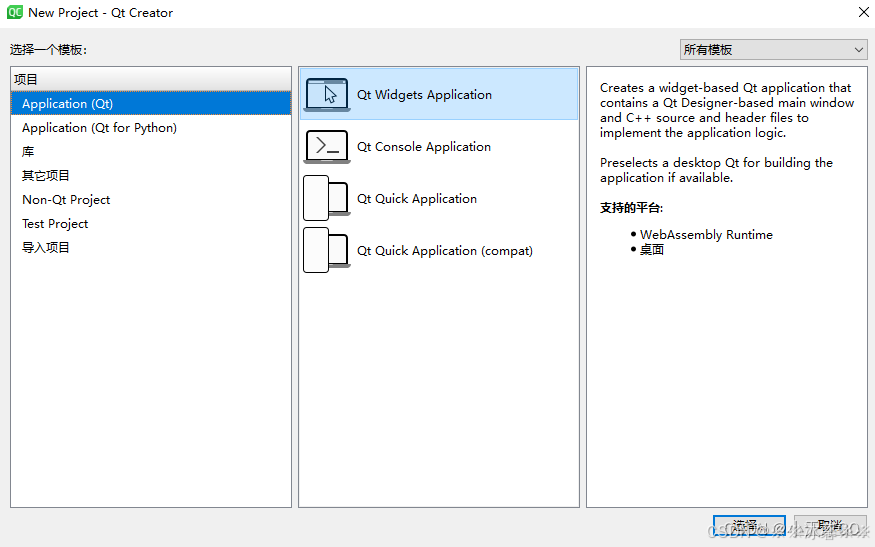Click the 项目 header in category list
This screenshot has height=547, width=875.
click(x=151, y=79)
